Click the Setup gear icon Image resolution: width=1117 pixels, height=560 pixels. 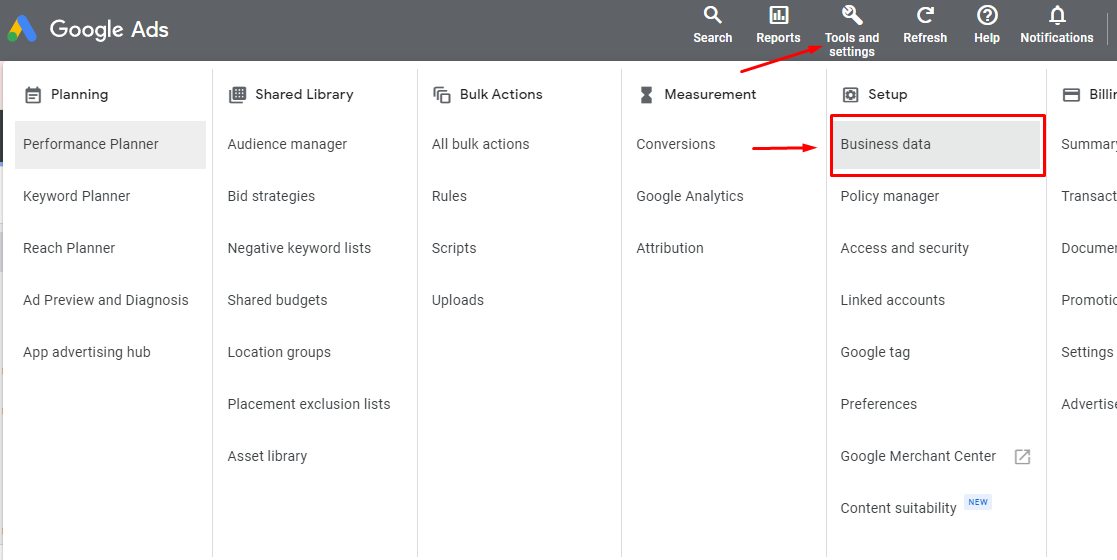pyautogui.click(x=851, y=95)
